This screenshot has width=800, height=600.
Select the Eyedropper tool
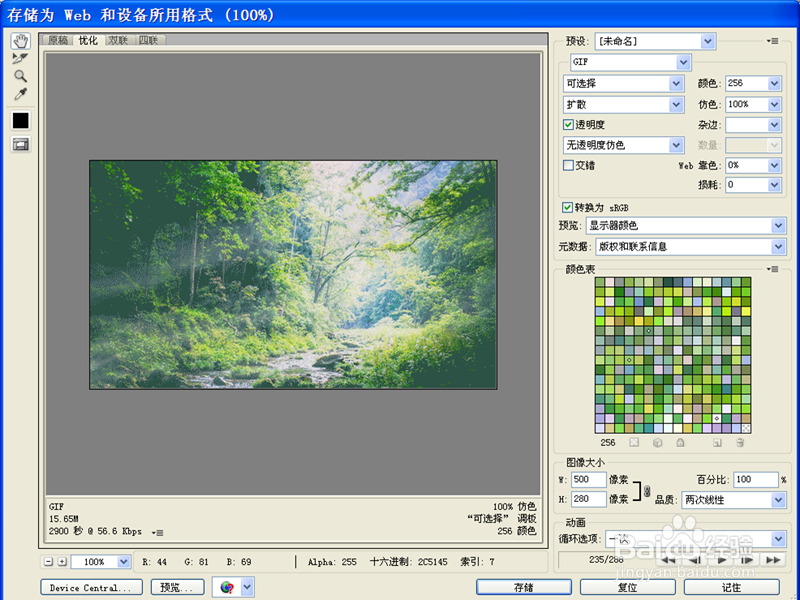click(20, 94)
